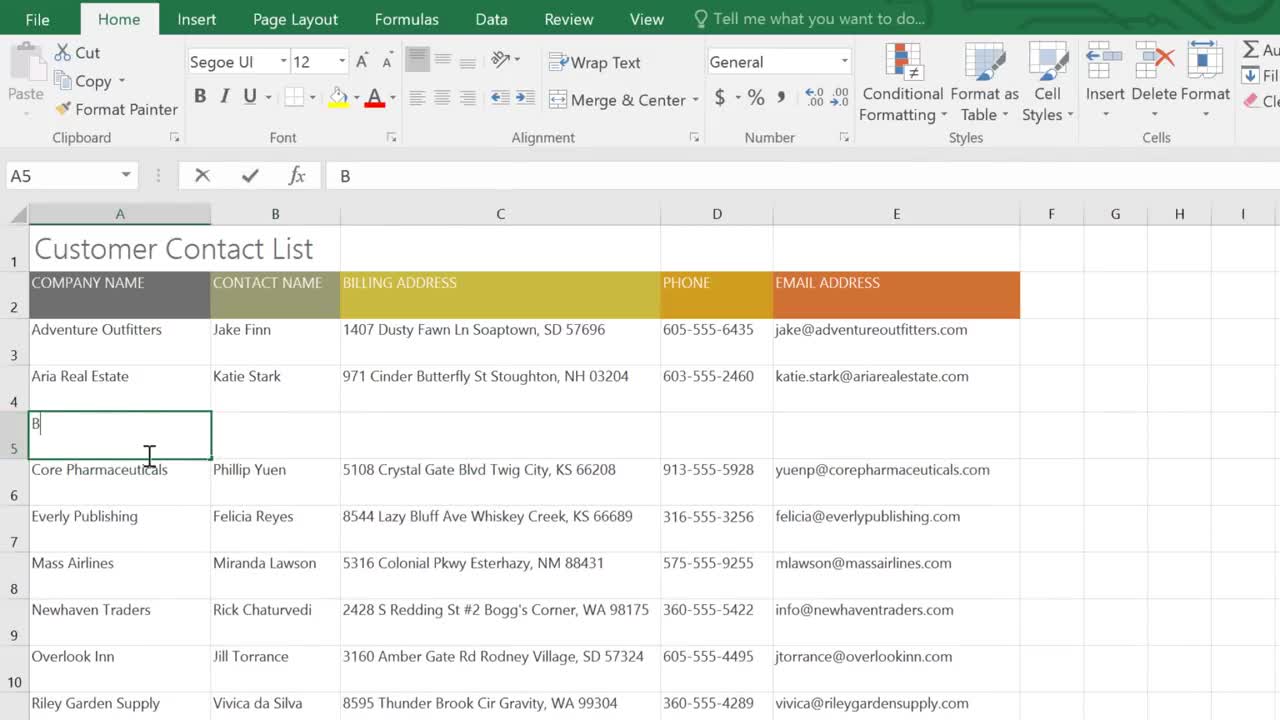
Task: Toggle Italic formatting
Action: [x=225, y=96]
